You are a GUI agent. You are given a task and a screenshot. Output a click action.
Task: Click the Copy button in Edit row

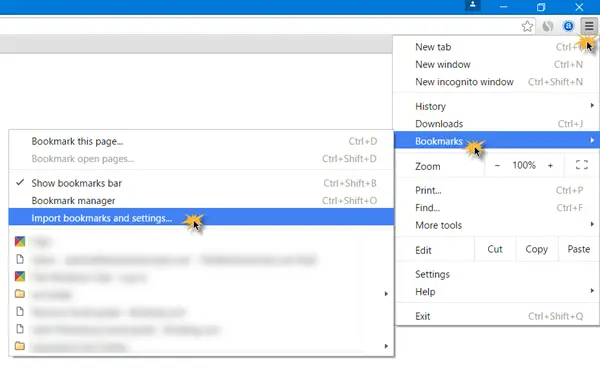536,249
